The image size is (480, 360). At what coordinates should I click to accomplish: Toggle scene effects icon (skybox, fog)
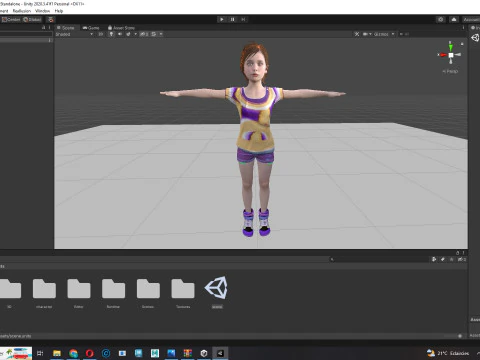[129, 34]
